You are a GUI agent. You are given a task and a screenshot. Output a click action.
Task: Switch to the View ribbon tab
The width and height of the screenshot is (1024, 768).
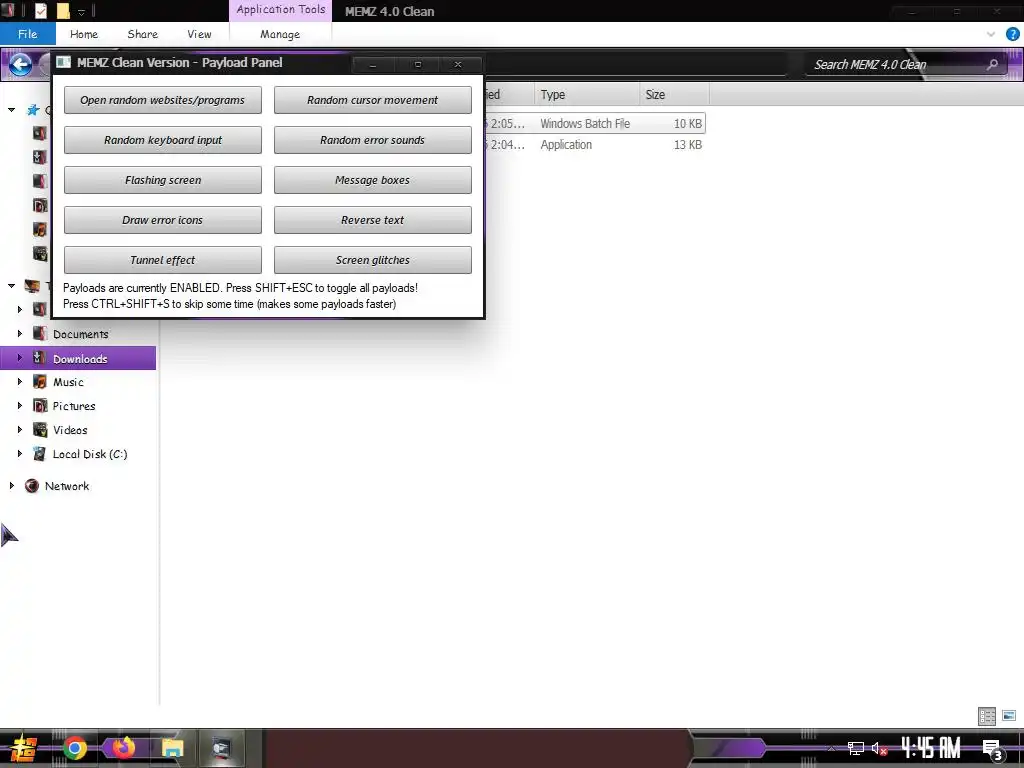[199, 34]
